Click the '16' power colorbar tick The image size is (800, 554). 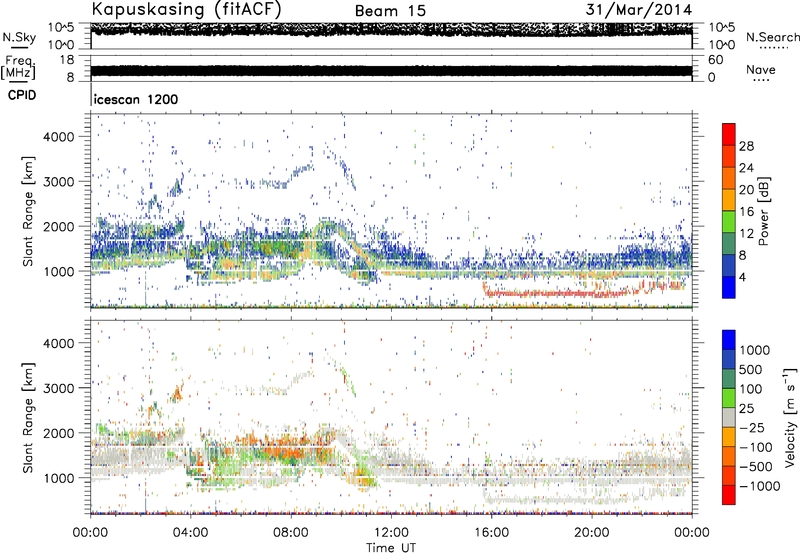coord(746,212)
